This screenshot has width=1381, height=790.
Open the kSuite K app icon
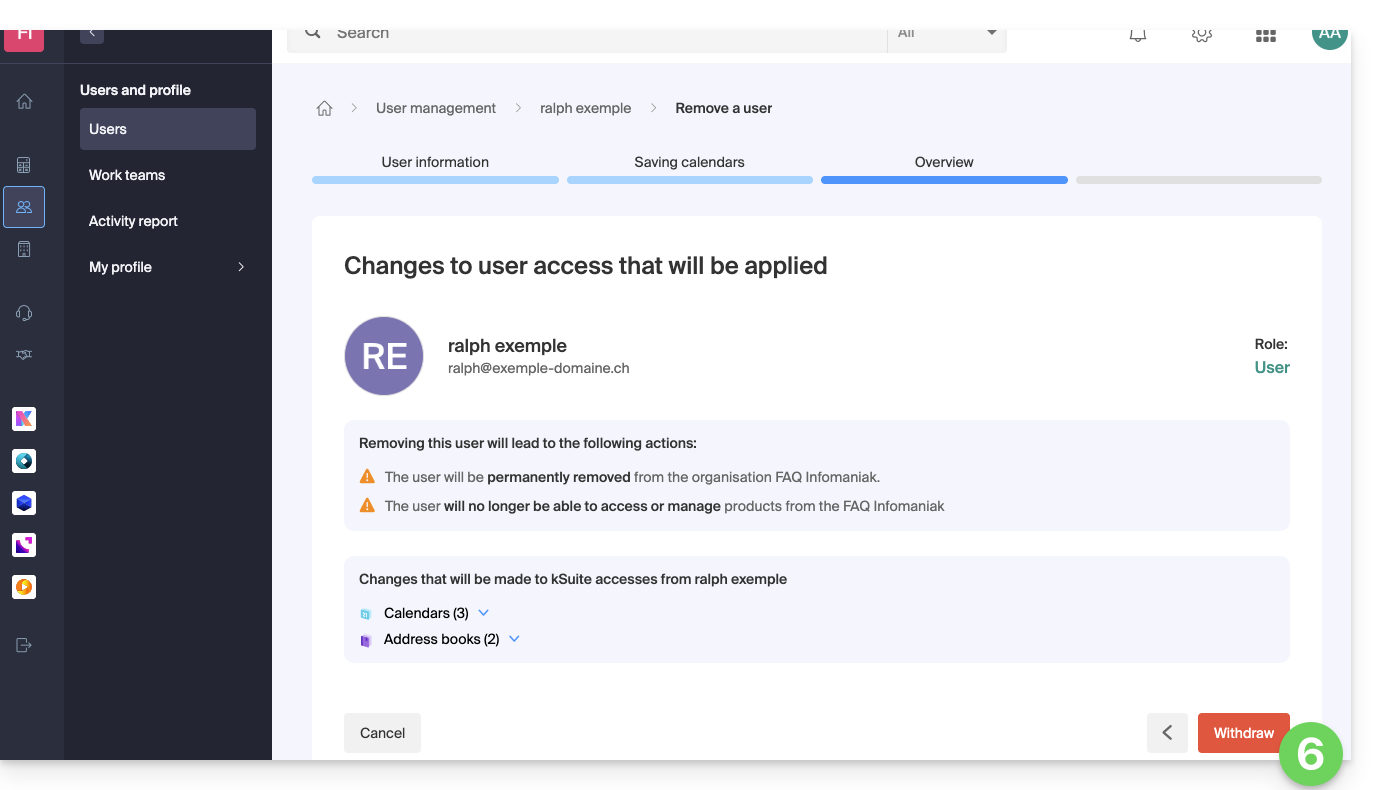pyautogui.click(x=24, y=419)
